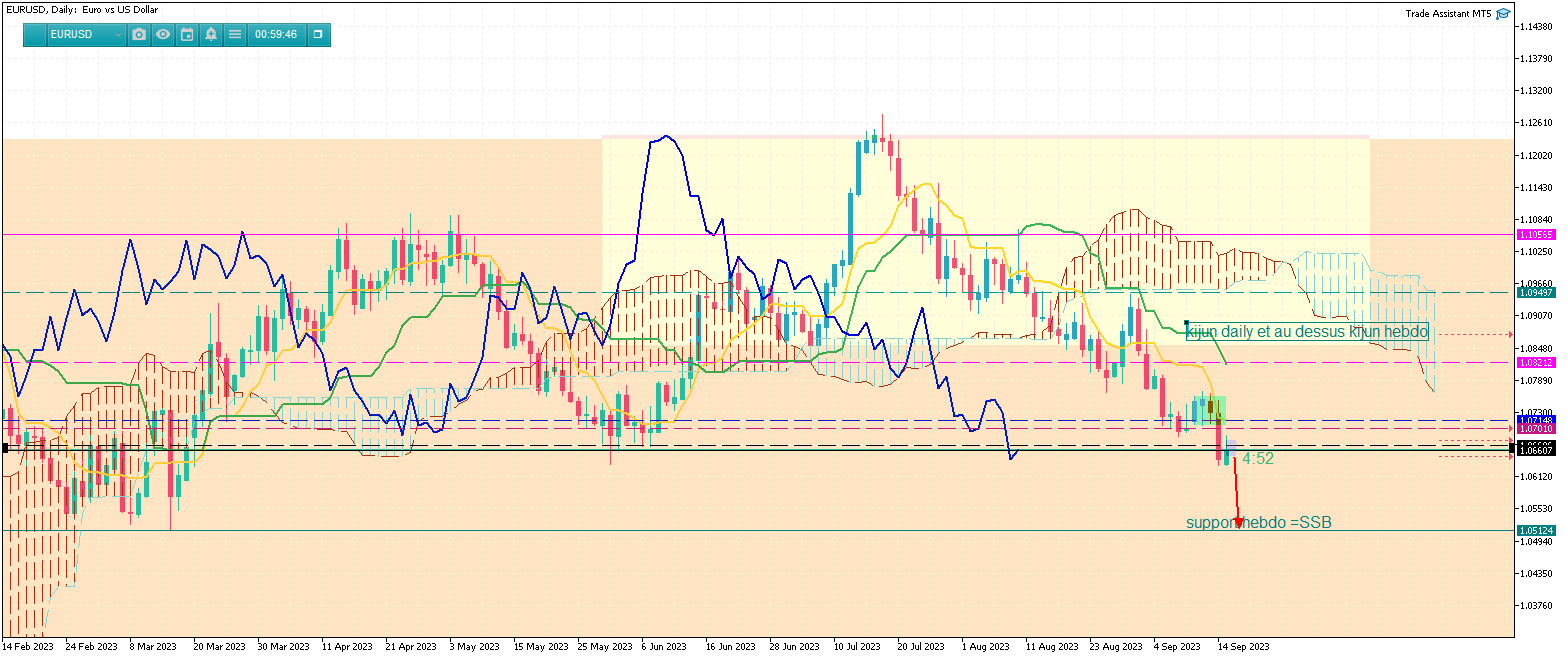Click the 3 May 2023 date label
Screen dimensions: 1567x658
473,647
